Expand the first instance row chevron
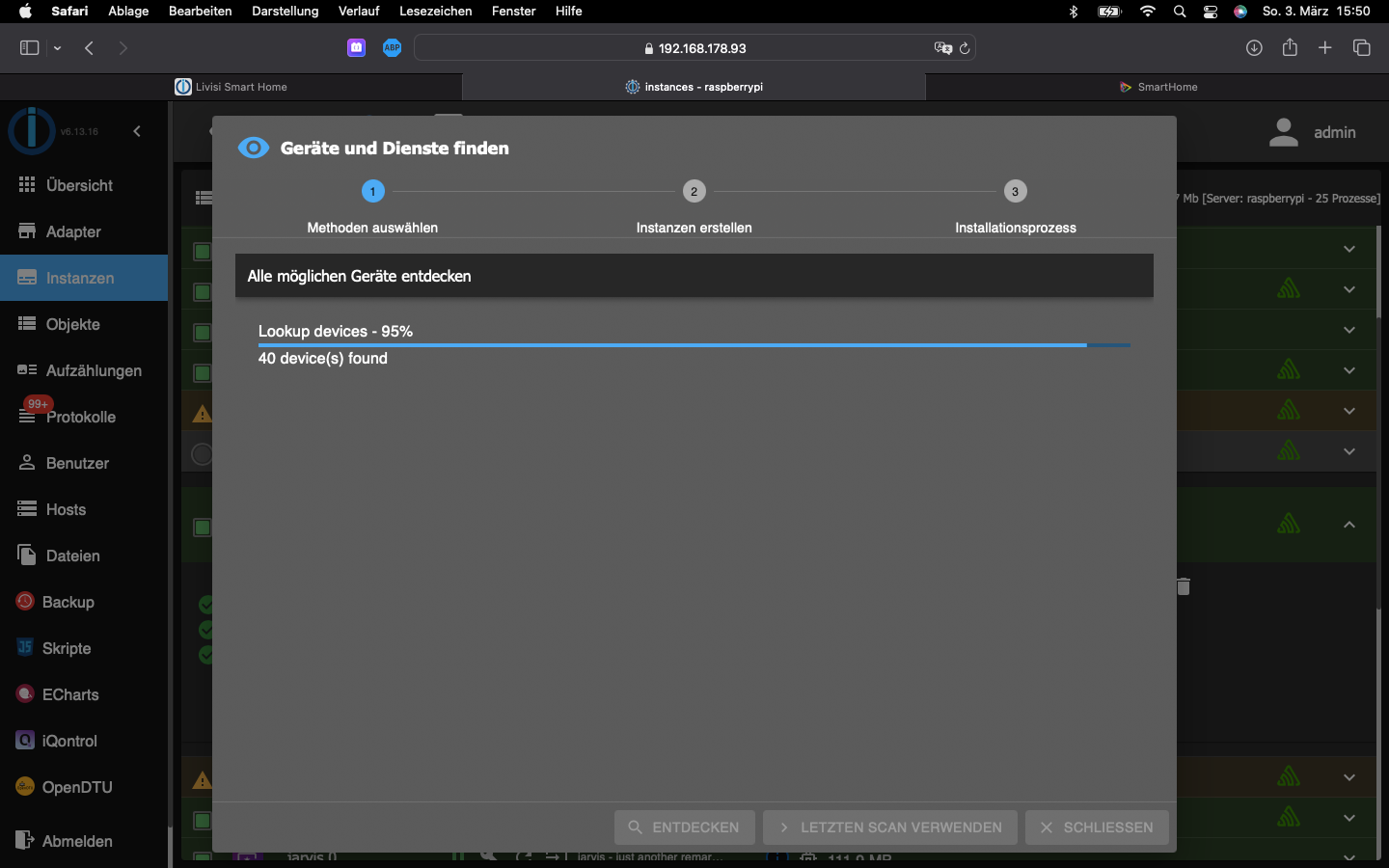The width and height of the screenshot is (1389, 868). (x=1349, y=249)
